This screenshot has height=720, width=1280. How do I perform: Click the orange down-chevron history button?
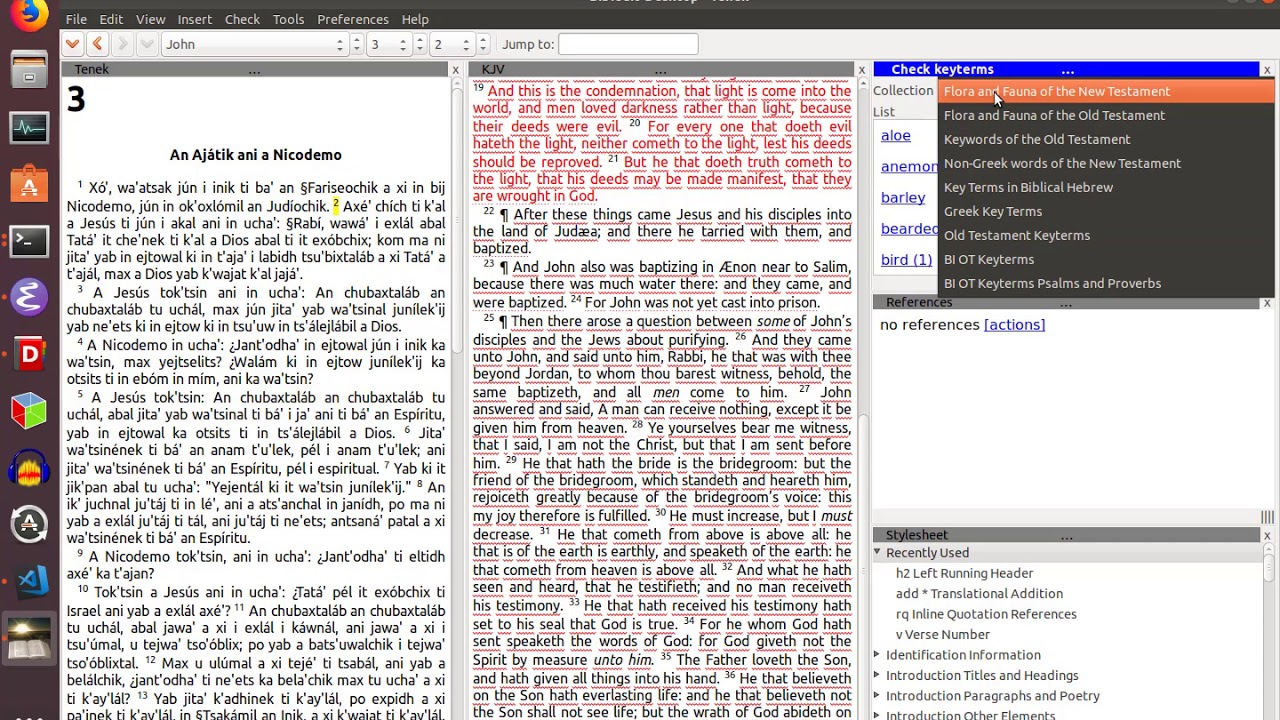tap(72, 44)
